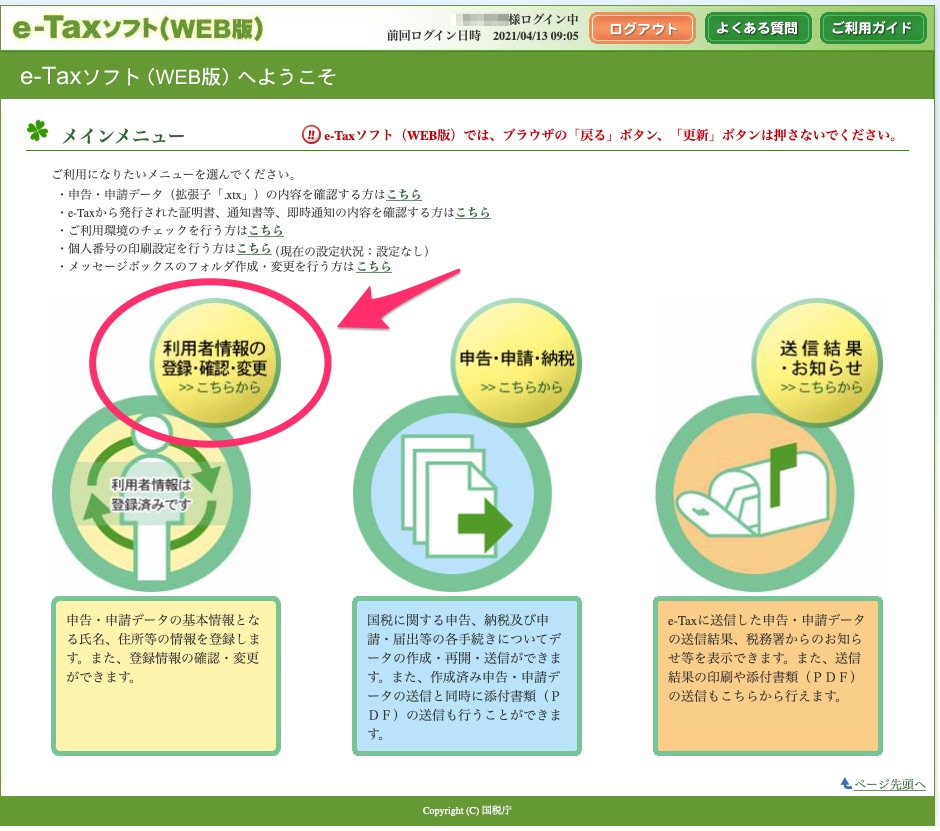Click the Copyright (C) 国税庁 footer text
The image size is (940, 831).
click(x=467, y=811)
